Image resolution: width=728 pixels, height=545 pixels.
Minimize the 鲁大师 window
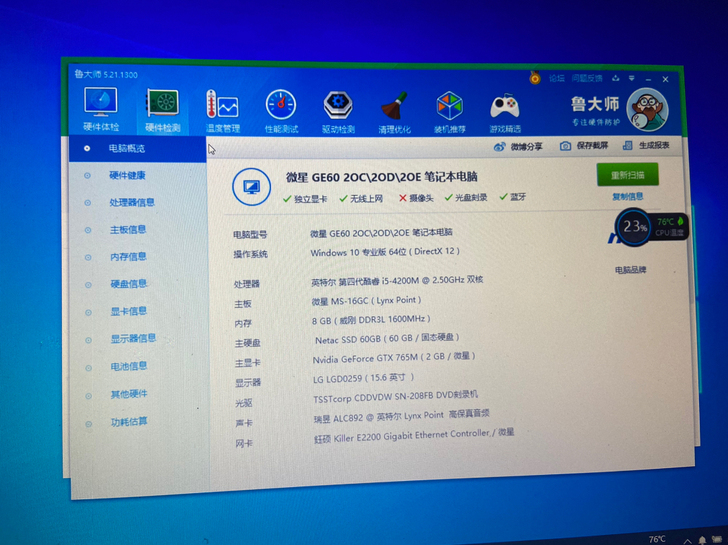(x=649, y=79)
